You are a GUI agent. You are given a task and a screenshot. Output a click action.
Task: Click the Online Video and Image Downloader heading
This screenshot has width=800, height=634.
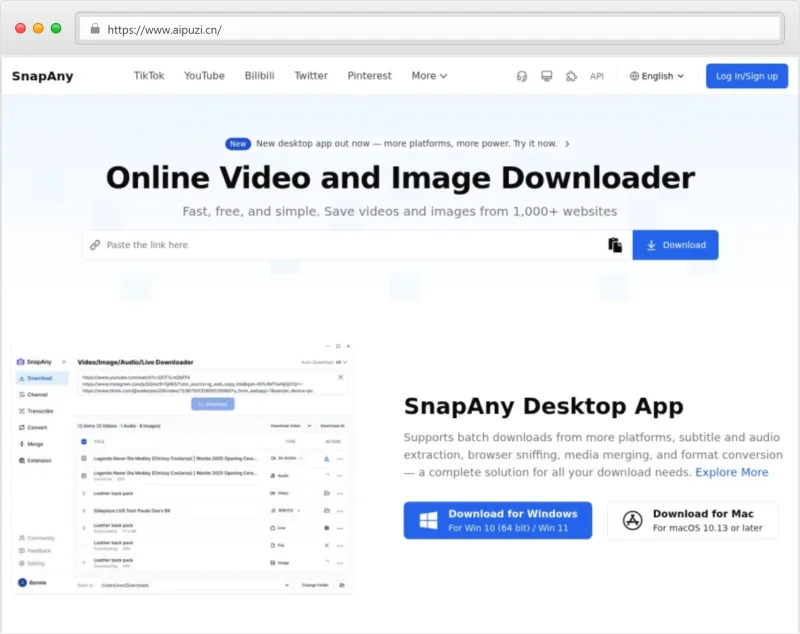click(400, 178)
